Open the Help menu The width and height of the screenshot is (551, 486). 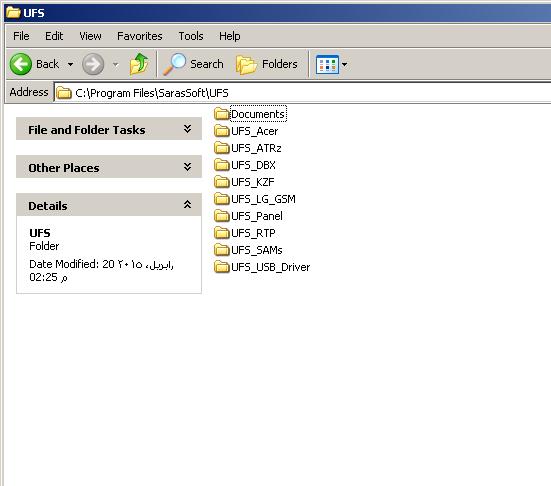point(230,36)
